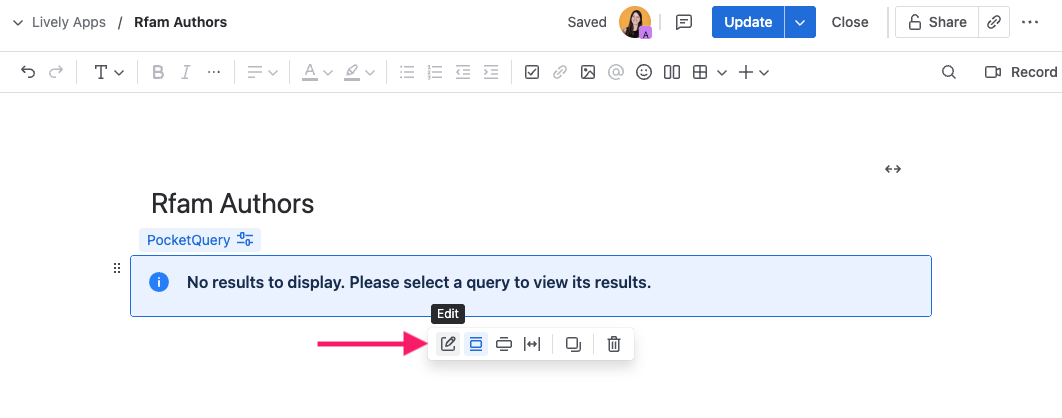Insert an image via the toolbar
Image resolution: width=1062 pixels, height=418 pixels.
(x=588, y=72)
